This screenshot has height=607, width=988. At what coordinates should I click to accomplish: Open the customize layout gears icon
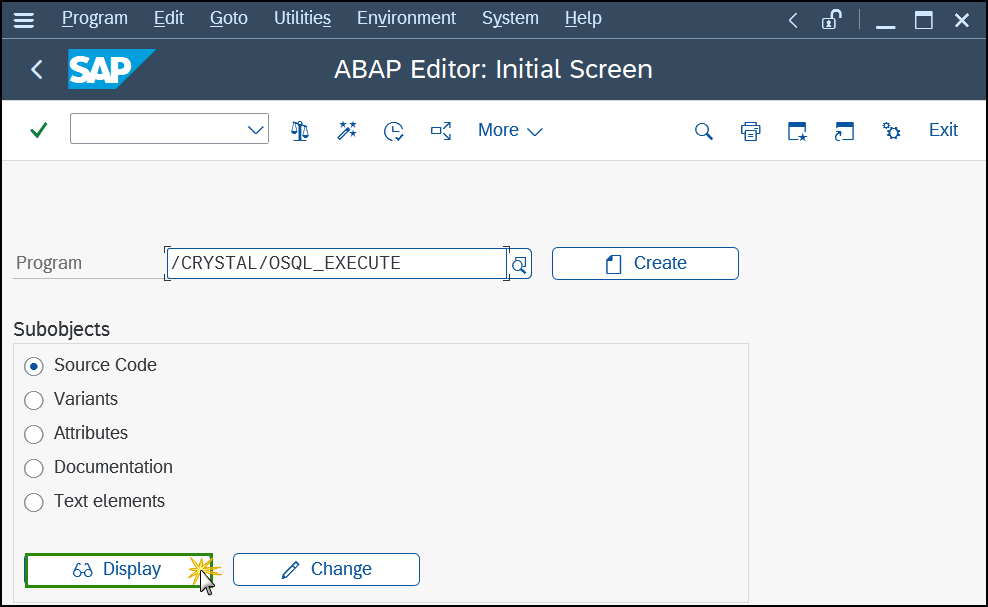click(891, 130)
